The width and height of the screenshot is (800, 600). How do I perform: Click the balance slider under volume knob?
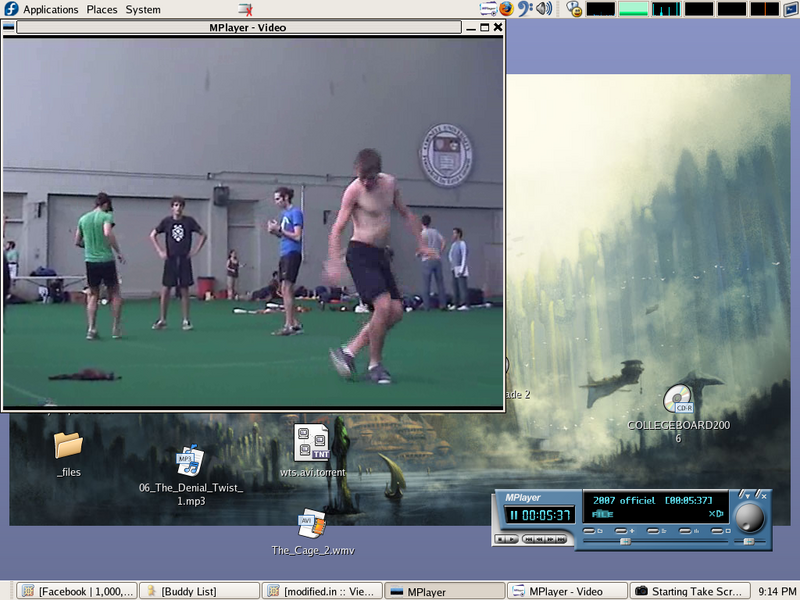click(x=749, y=541)
